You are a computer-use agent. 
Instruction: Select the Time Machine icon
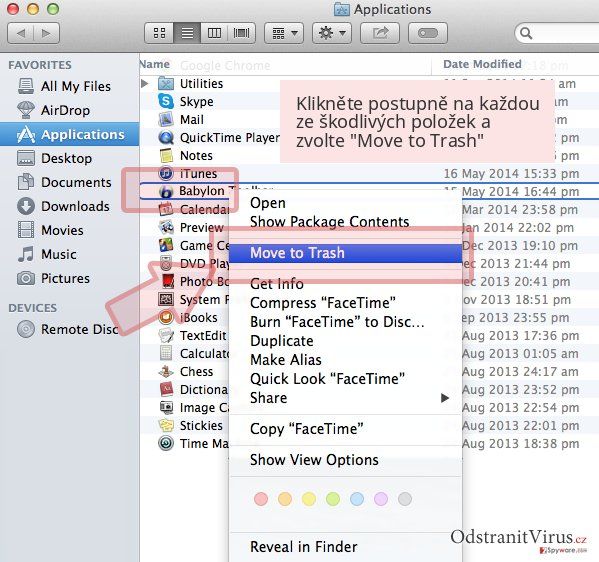pyautogui.click(x=166, y=443)
